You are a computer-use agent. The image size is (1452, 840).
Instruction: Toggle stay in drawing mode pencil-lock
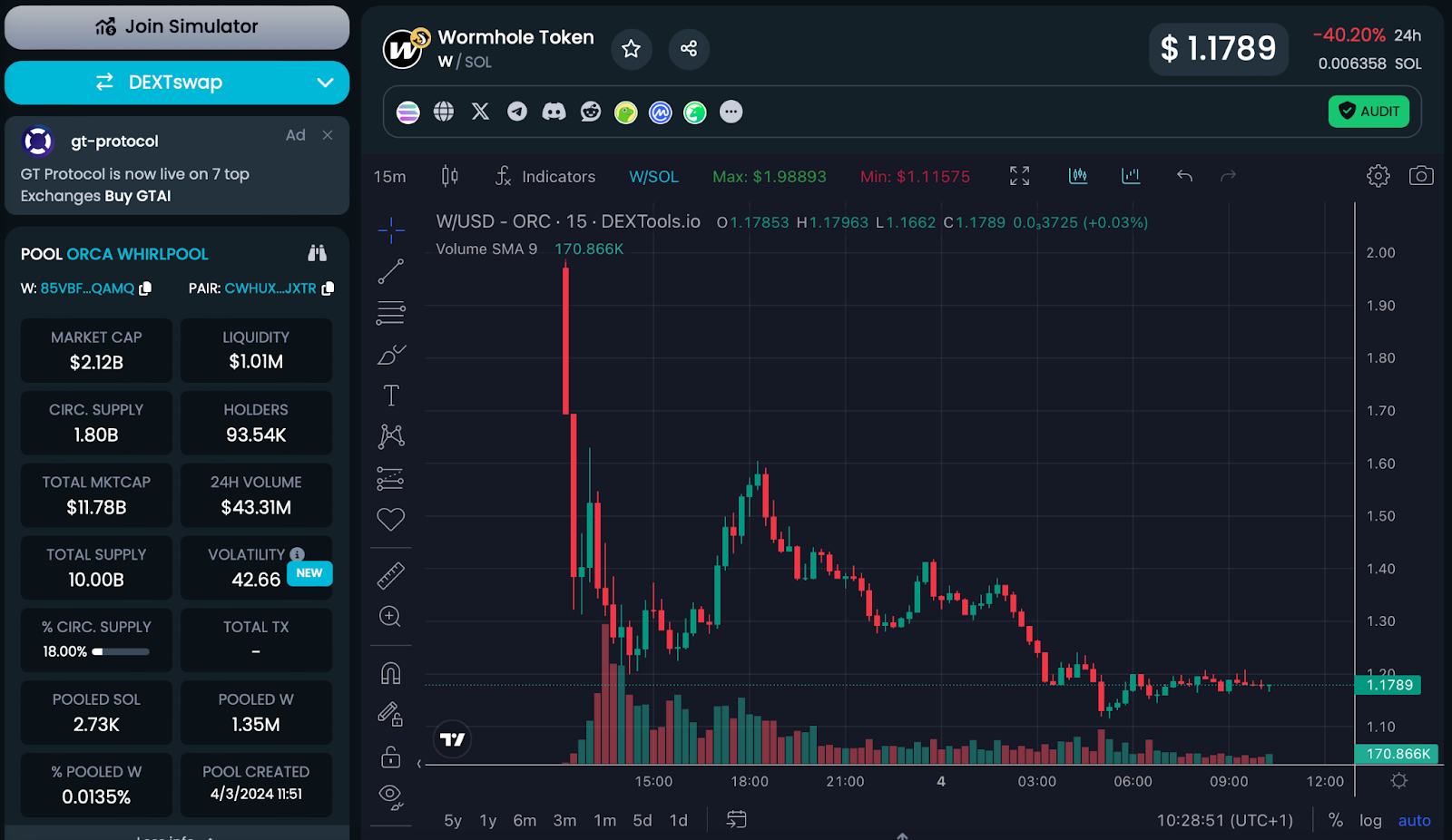point(391,715)
